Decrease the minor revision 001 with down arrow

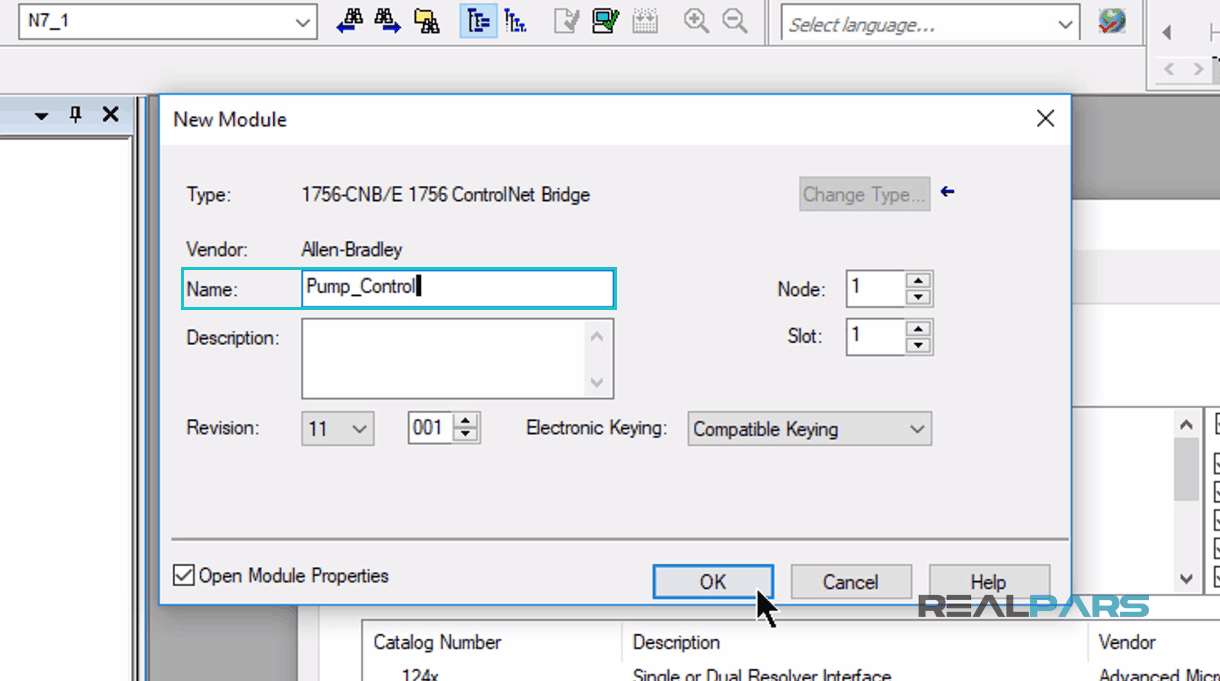pyautogui.click(x=466, y=435)
